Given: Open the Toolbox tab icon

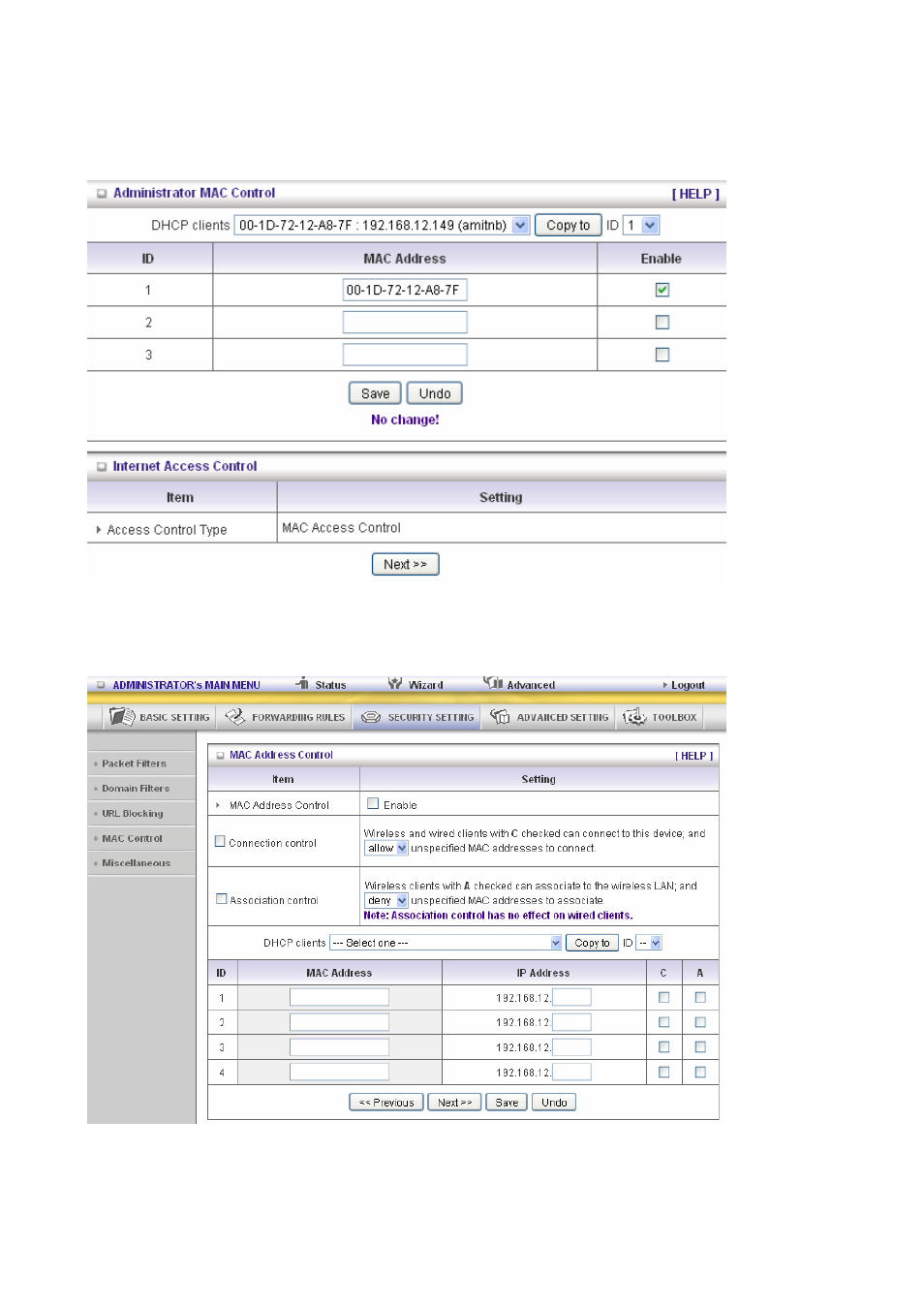Looking at the screenshot, I should click(x=634, y=717).
